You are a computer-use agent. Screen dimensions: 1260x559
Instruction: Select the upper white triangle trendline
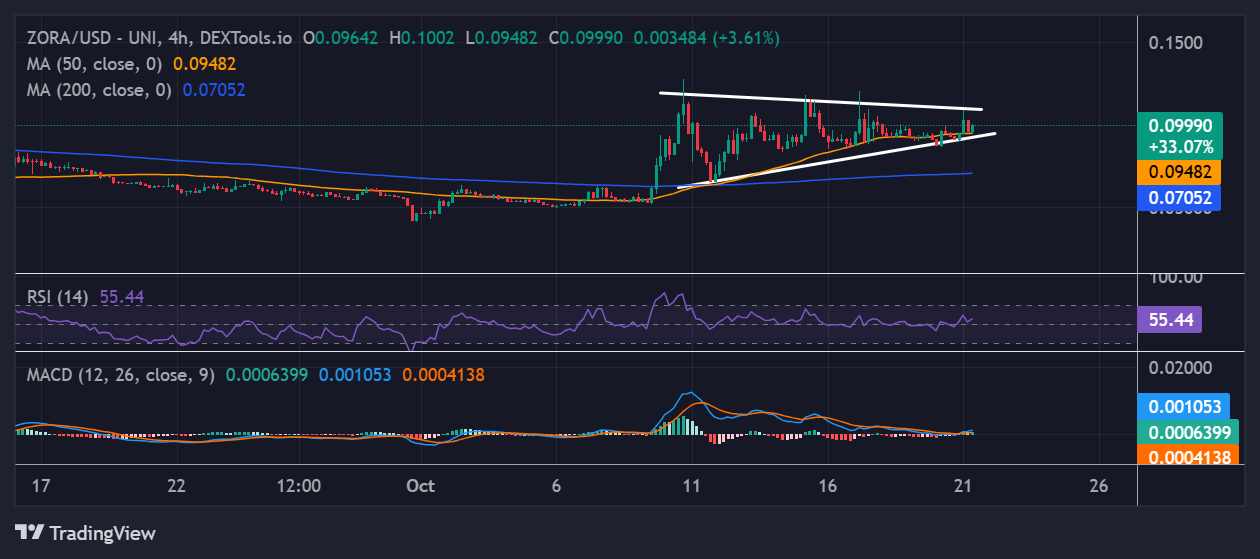coord(820,101)
